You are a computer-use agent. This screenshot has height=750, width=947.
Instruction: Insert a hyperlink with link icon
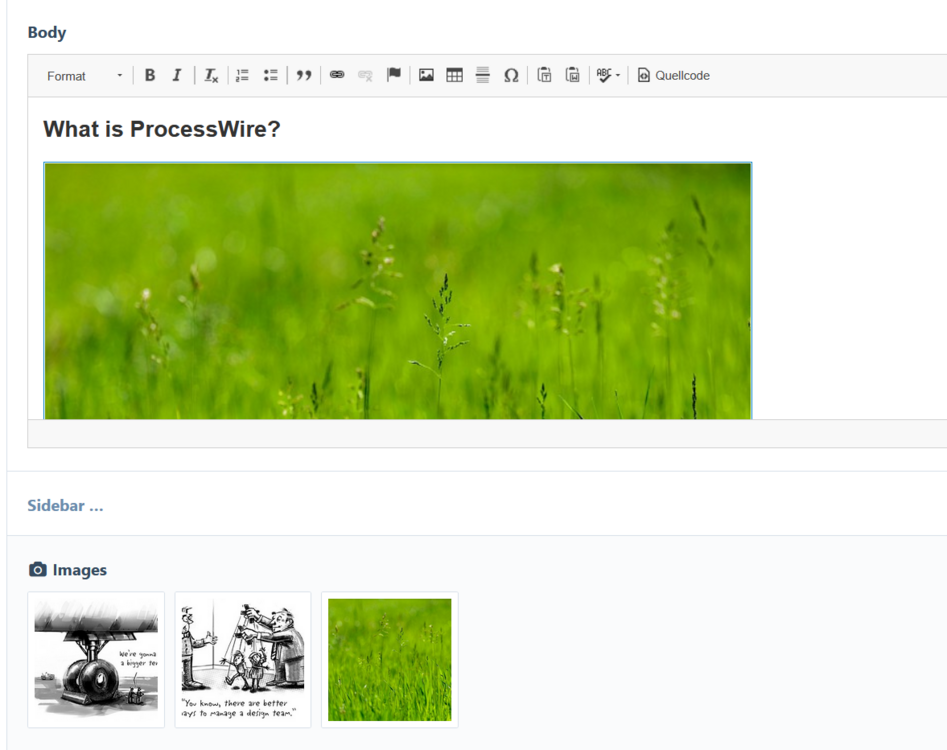pyautogui.click(x=337, y=75)
